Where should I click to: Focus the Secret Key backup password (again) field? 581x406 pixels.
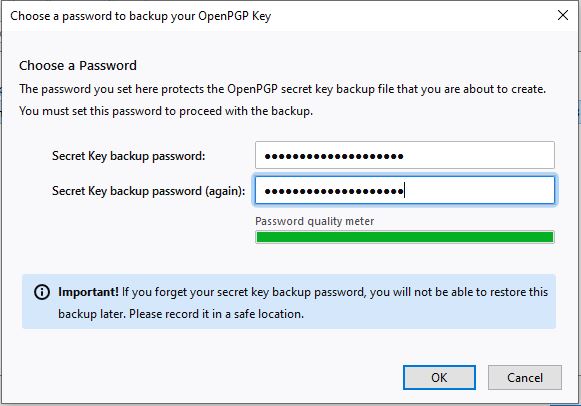click(405, 190)
